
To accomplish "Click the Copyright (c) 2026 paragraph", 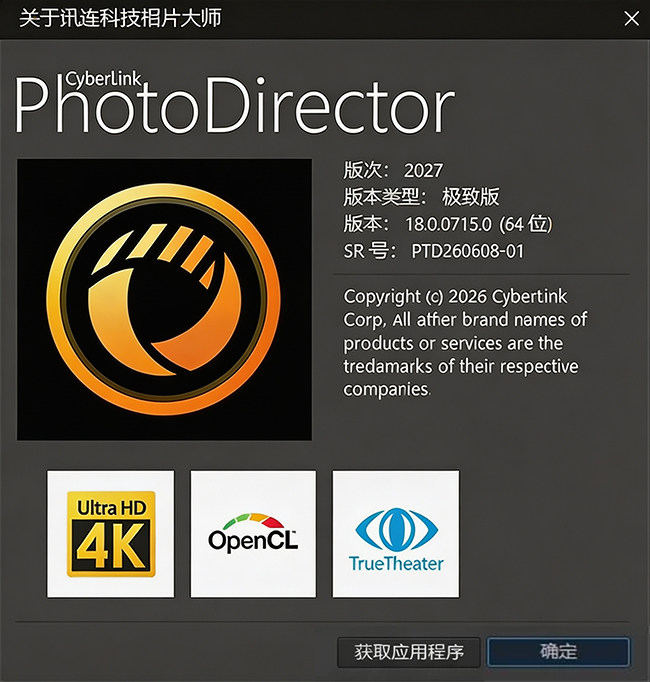I will pyautogui.click(x=465, y=343).
